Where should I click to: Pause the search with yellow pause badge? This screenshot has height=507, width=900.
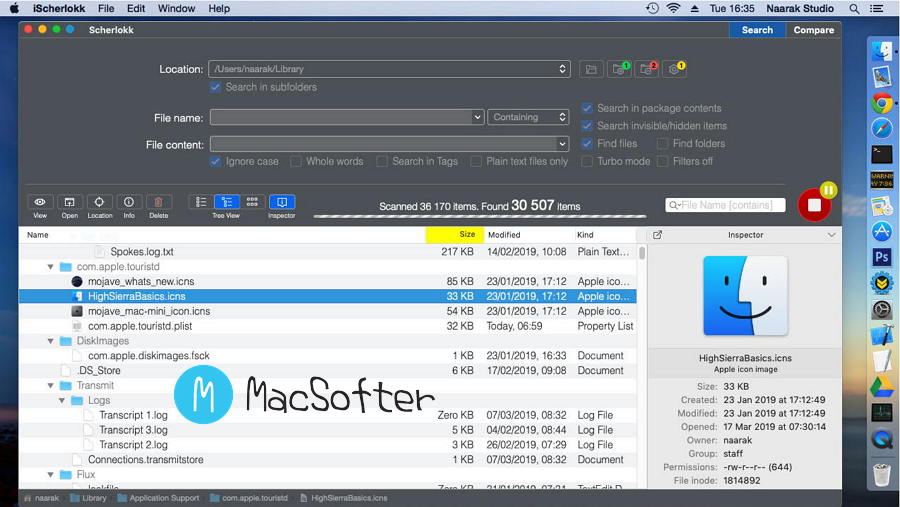[828, 190]
